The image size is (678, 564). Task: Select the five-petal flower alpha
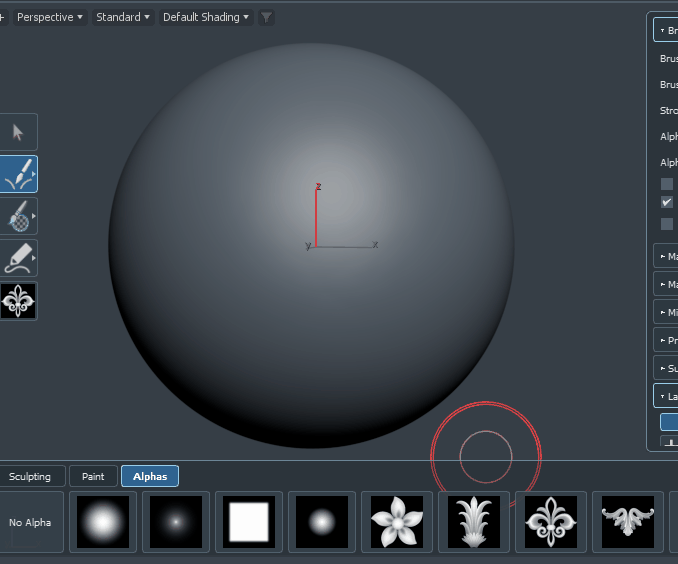click(x=397, y=522)
